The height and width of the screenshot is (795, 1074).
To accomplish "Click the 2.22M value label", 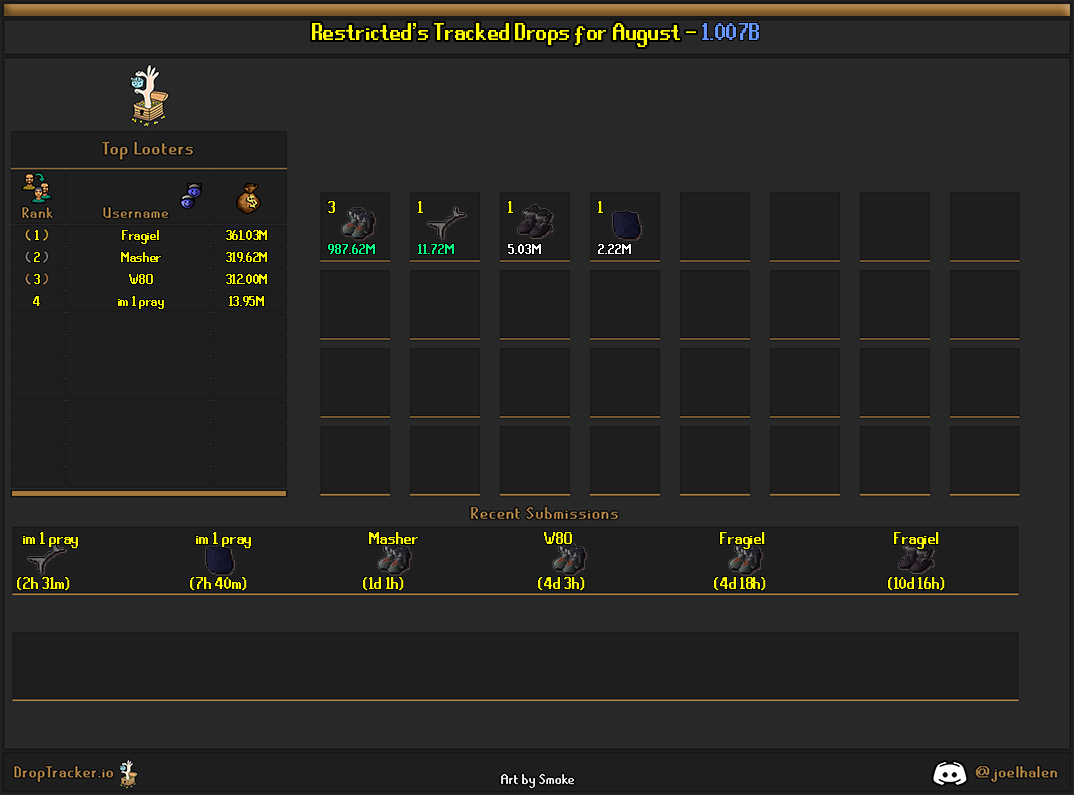I will pos(614,249).
